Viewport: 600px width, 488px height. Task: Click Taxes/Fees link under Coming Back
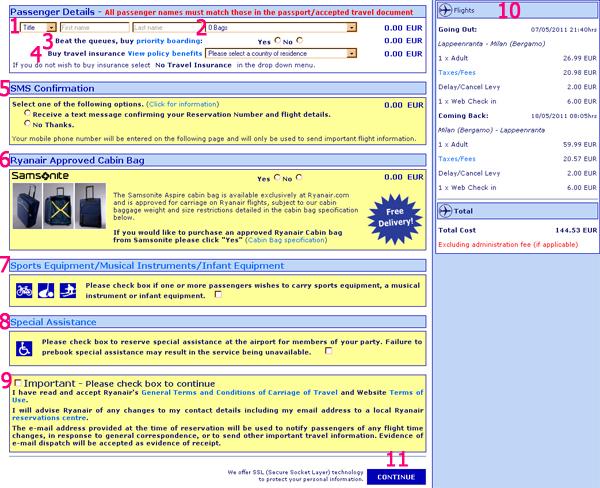click(x=457, y=159)
